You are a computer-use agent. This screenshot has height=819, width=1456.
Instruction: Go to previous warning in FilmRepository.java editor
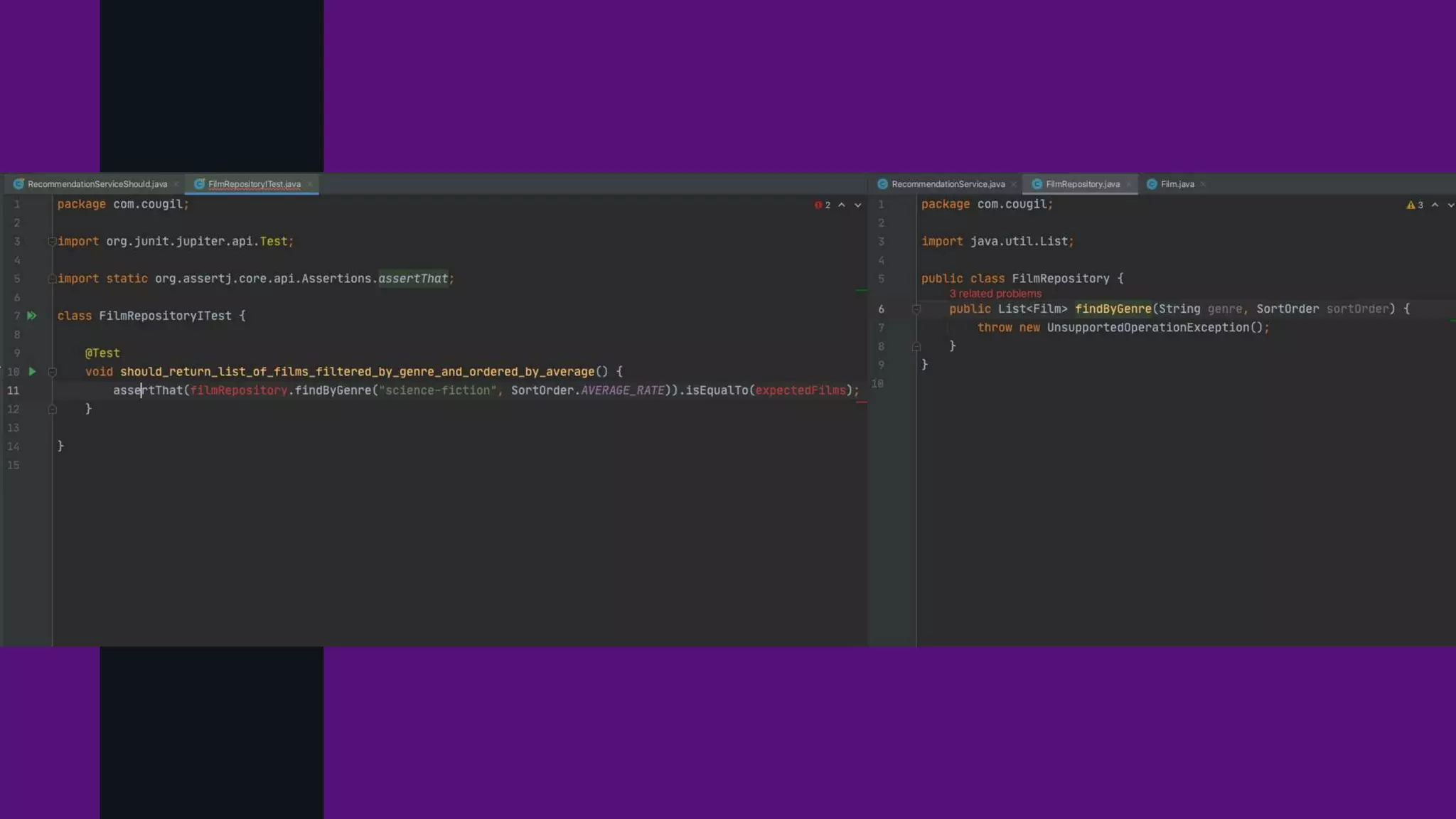(x=1435, y=205)
